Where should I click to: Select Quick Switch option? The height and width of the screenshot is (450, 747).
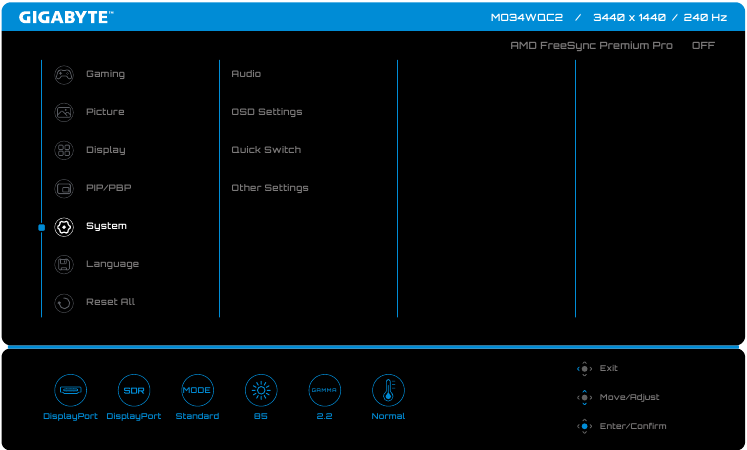[x=266, y=150]
